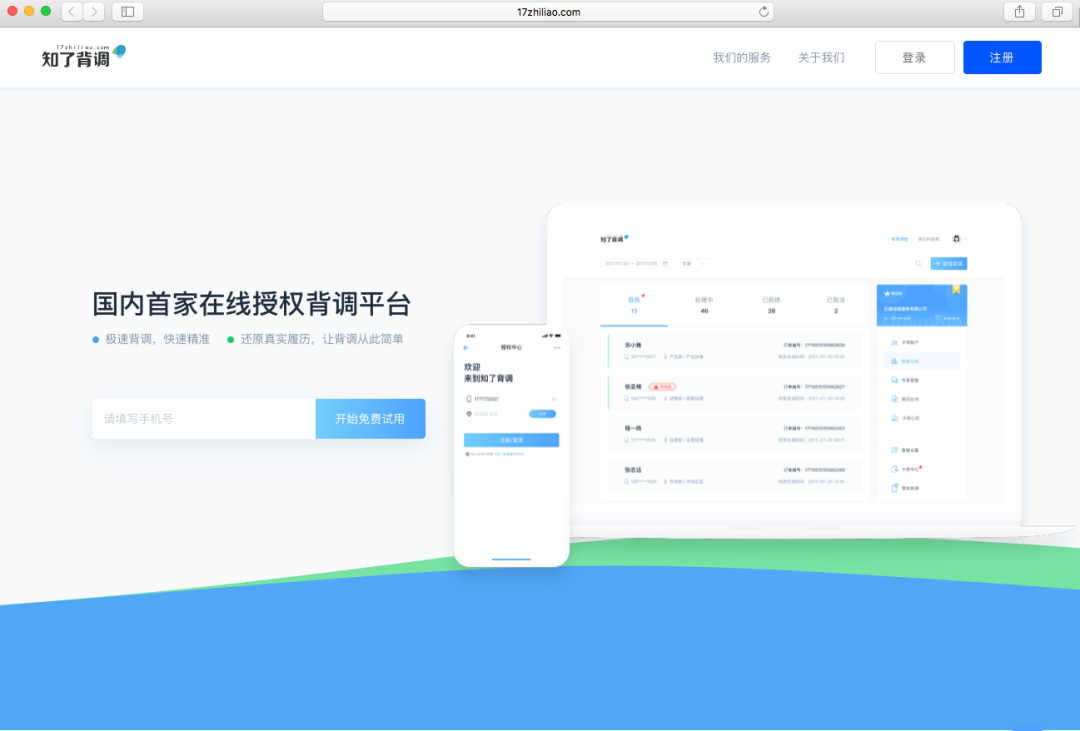
Task: Open the Safari share menu
Action: click(1020, 12)
